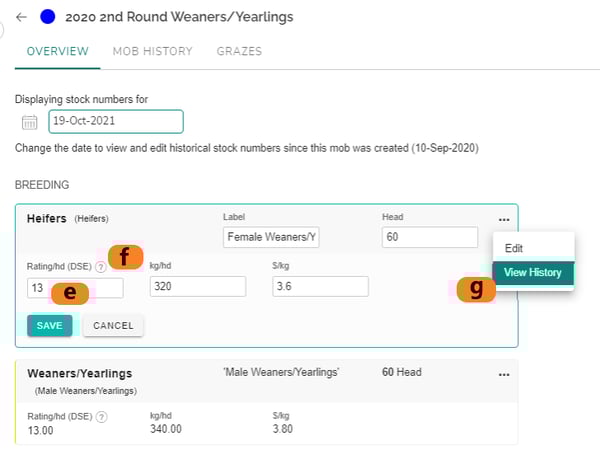Switch to the Overview tab
600x450 pixels.
click(x=58, y=51)
